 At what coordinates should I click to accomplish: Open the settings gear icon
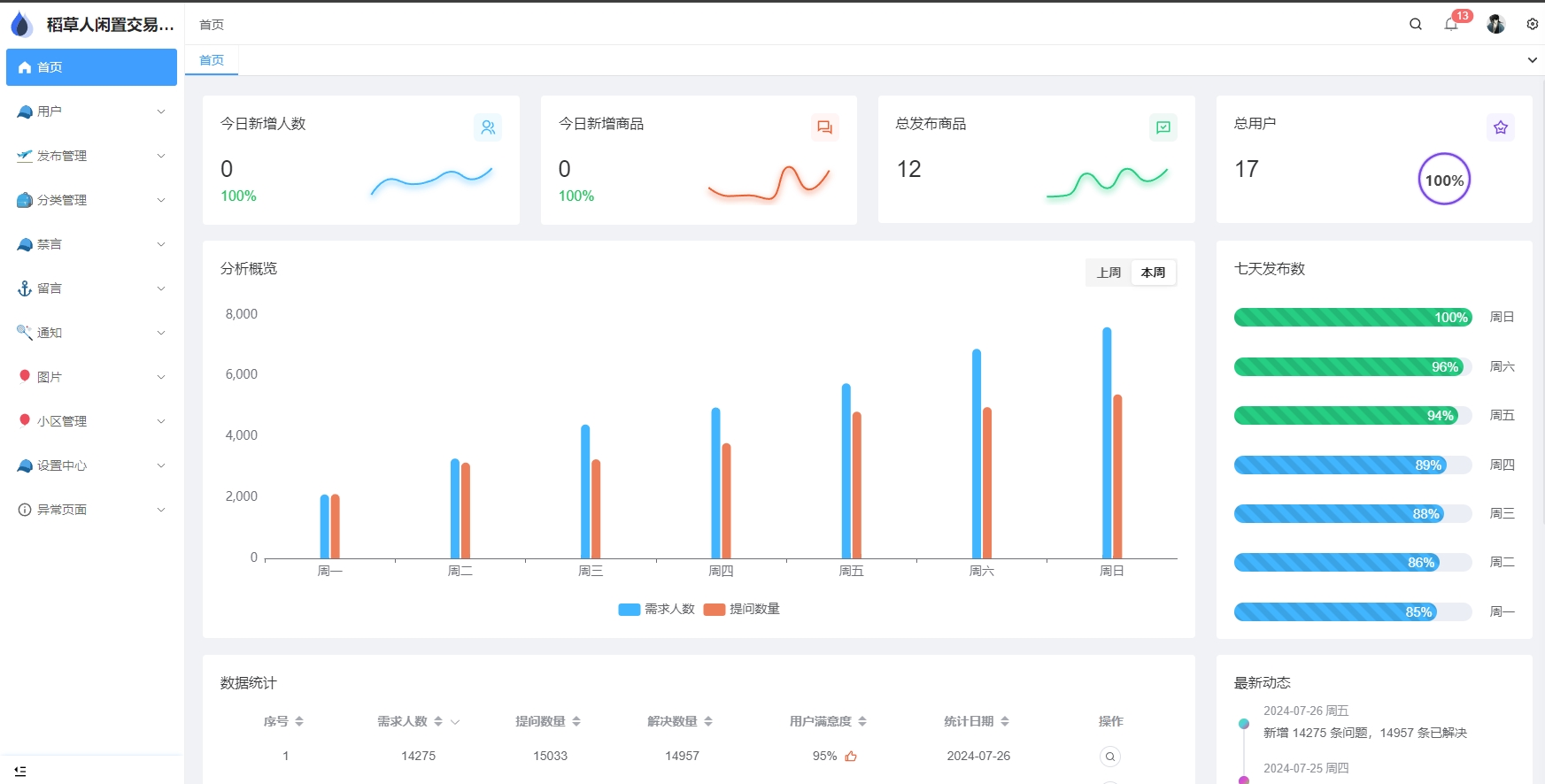tap(1533, 24)
